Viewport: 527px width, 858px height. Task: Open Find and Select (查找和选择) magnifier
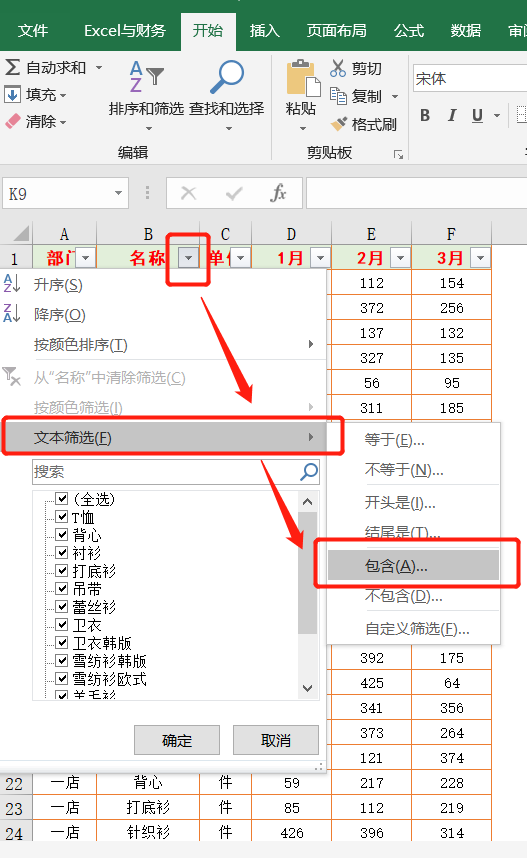click(227, 96)
